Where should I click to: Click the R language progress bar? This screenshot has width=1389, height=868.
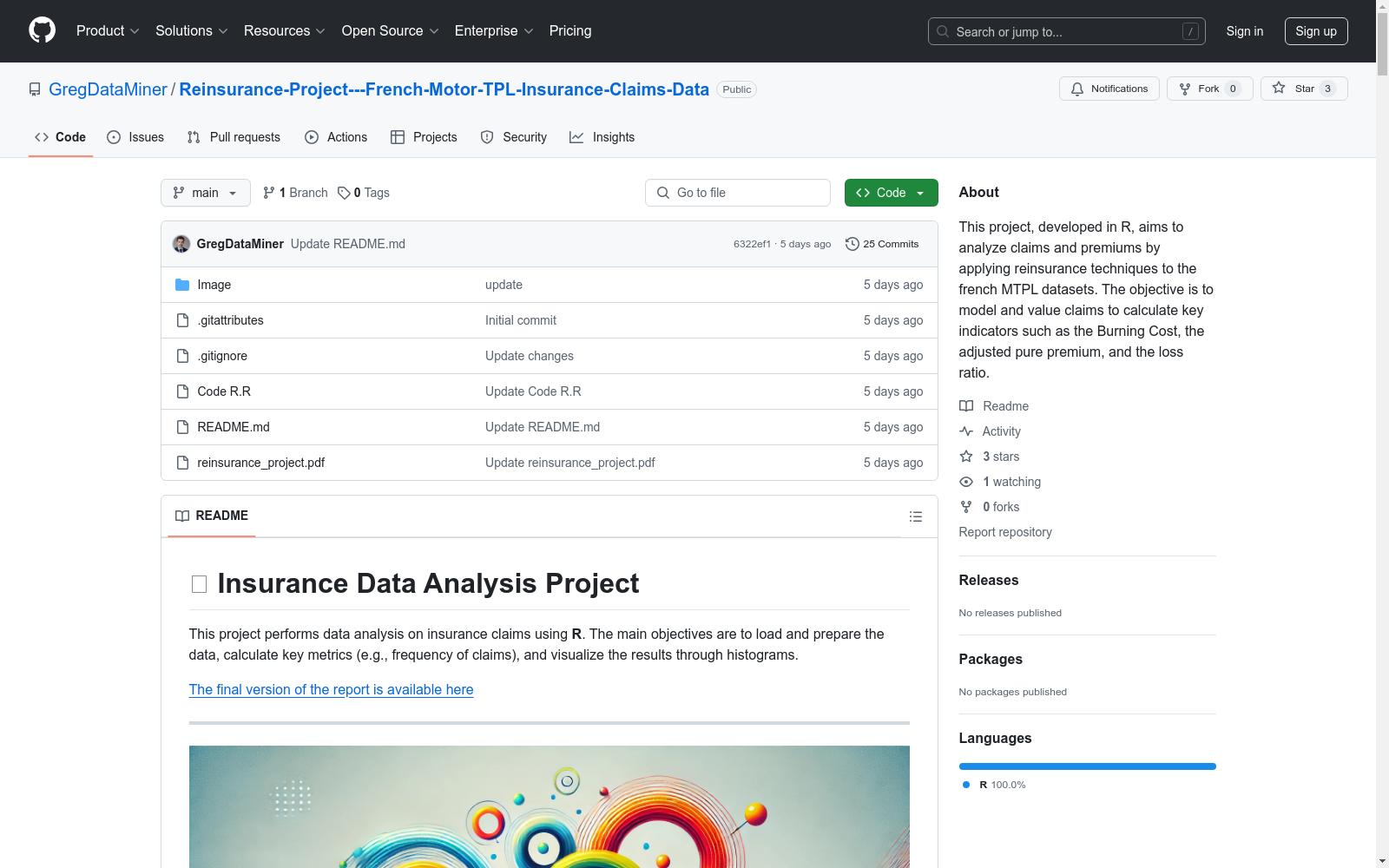[x=1088, y=766]
